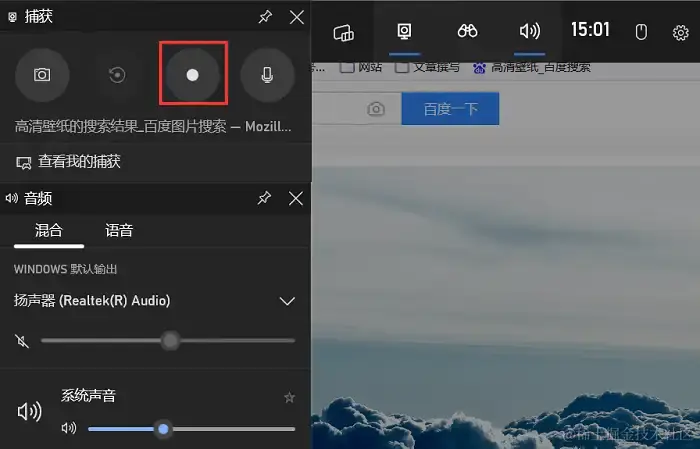This screenshot has height=449, width=700.
Task: Click the record last 30 seconds button
Action: click(x=117, y=75)
